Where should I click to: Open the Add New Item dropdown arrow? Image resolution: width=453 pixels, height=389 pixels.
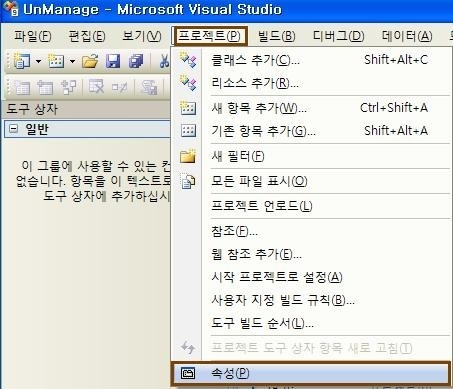point(72,61)
